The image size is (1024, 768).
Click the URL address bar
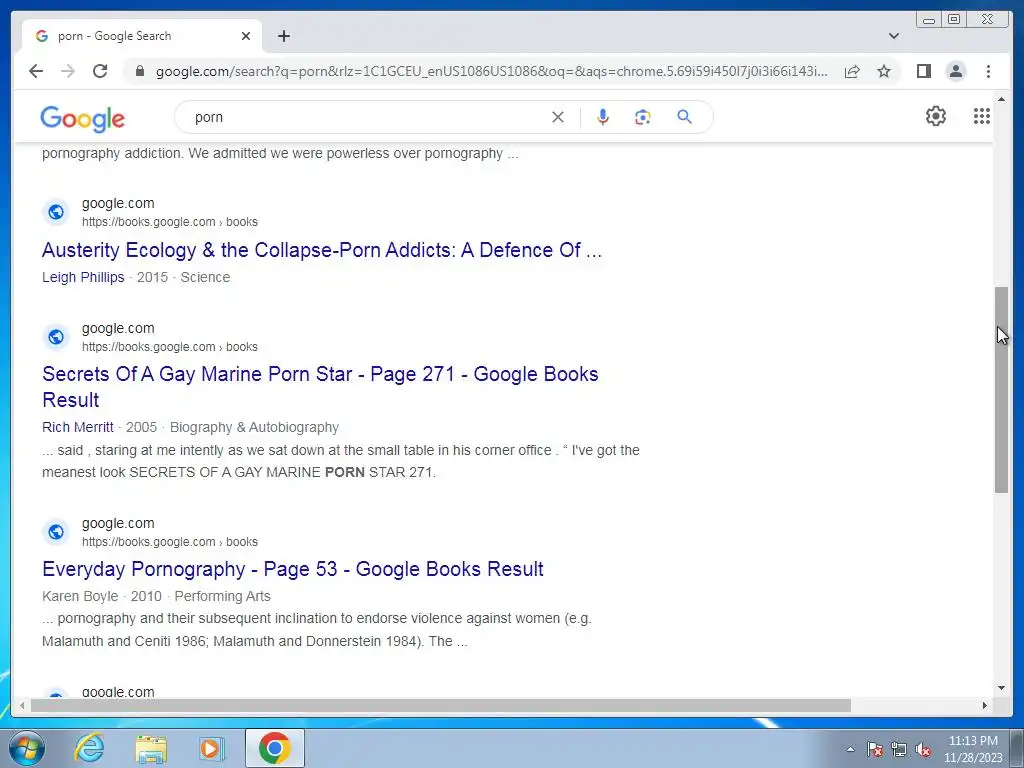coord(491,71)
